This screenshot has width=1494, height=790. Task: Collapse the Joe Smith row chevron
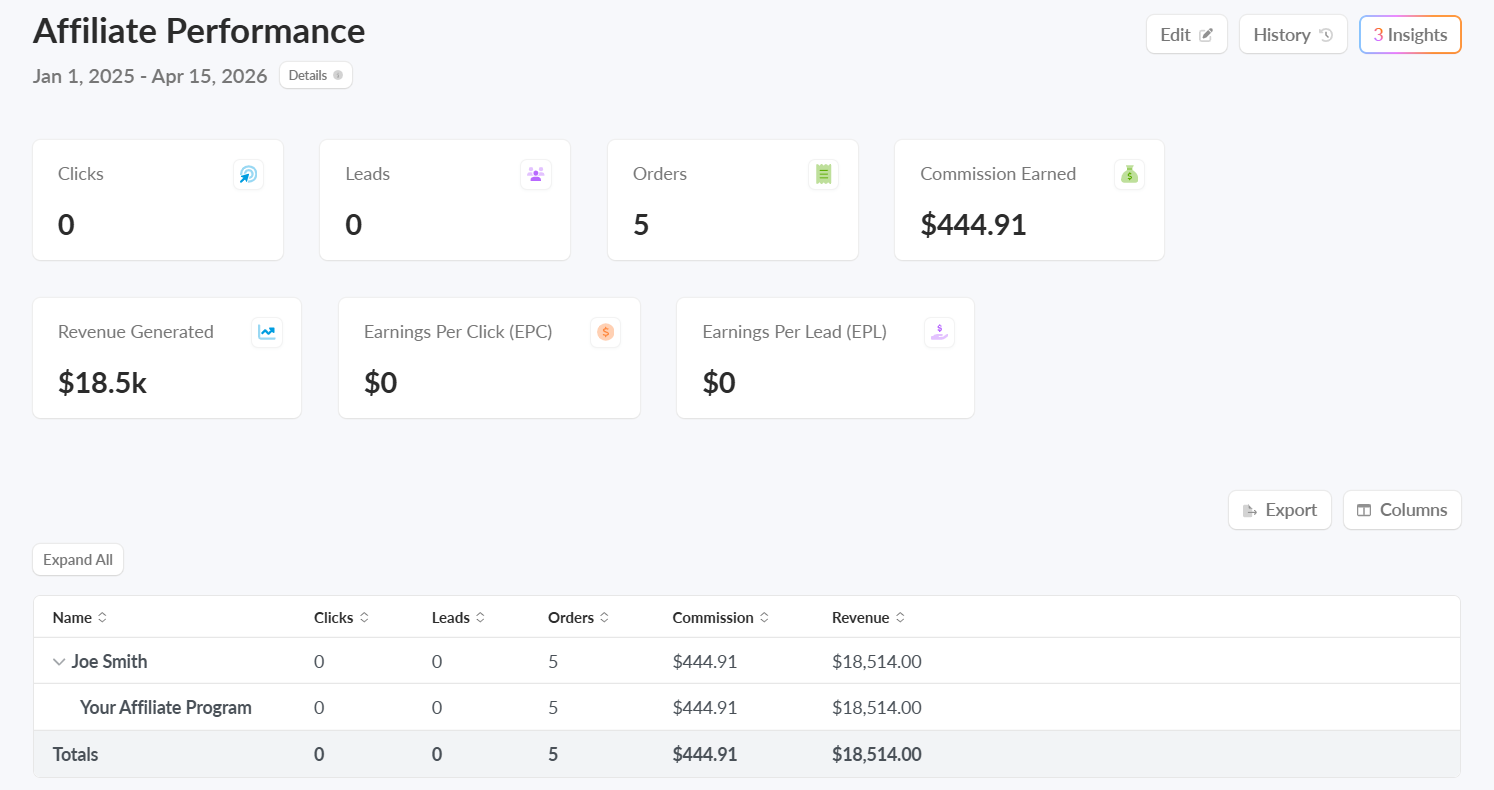click(59, 662)
